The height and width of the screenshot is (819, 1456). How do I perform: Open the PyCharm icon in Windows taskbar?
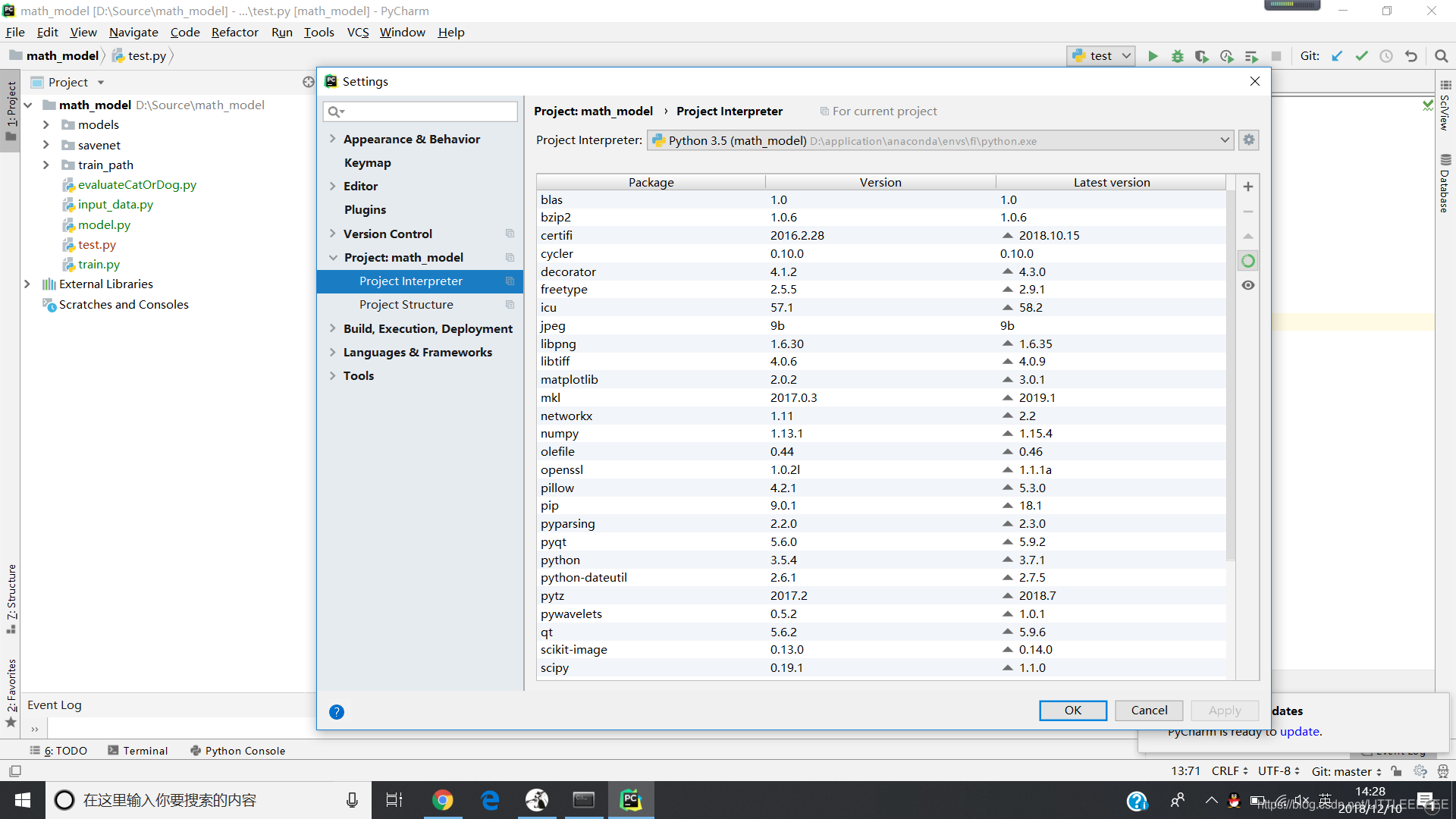631,800
